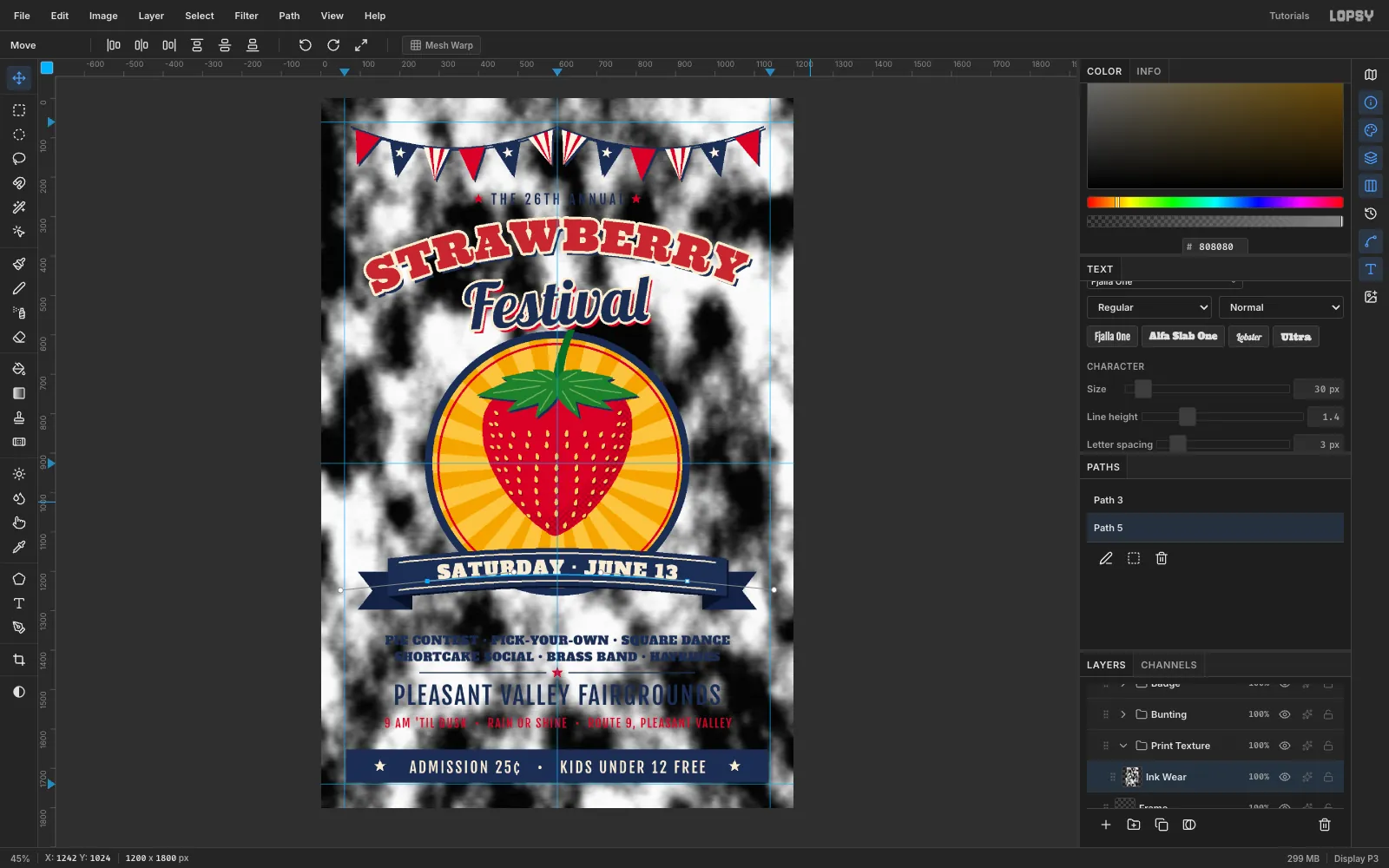Lock the Ink Wear layer
Image resolution: width=1389 pixels, height=868 pixels.
tap(1328, 777)
